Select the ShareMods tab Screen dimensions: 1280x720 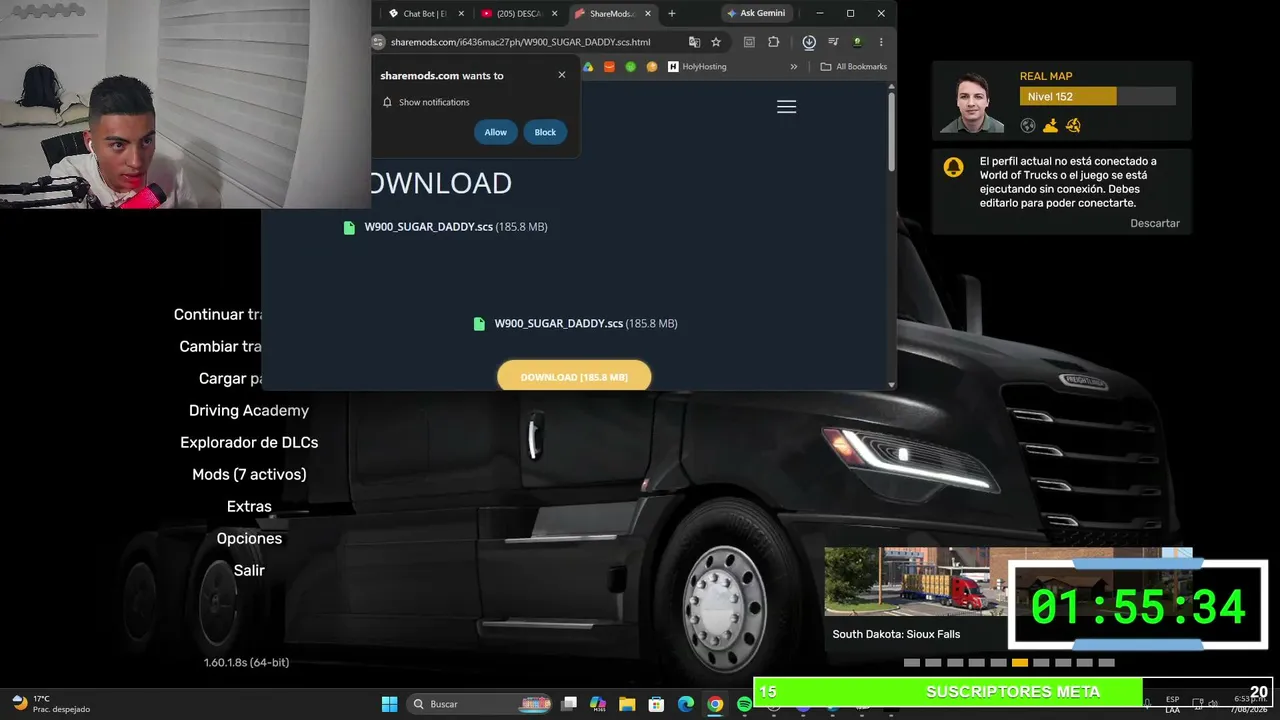[x=613, y=14]
